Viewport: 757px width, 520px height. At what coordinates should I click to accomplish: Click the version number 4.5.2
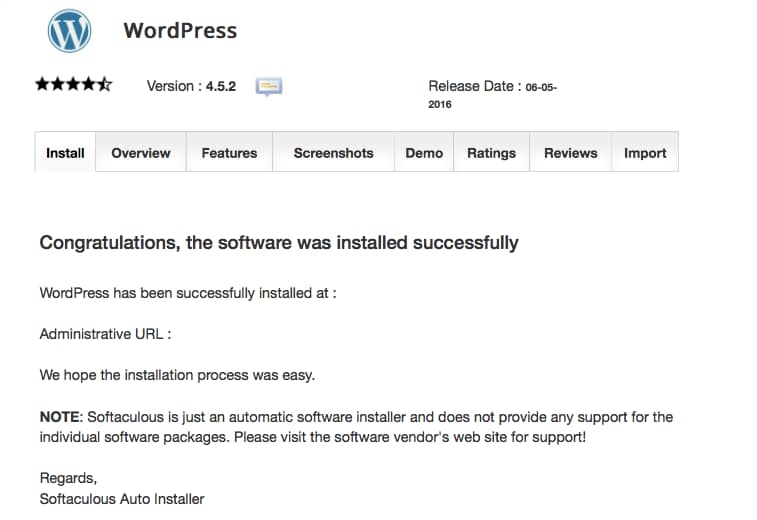[x=220, y=86]
